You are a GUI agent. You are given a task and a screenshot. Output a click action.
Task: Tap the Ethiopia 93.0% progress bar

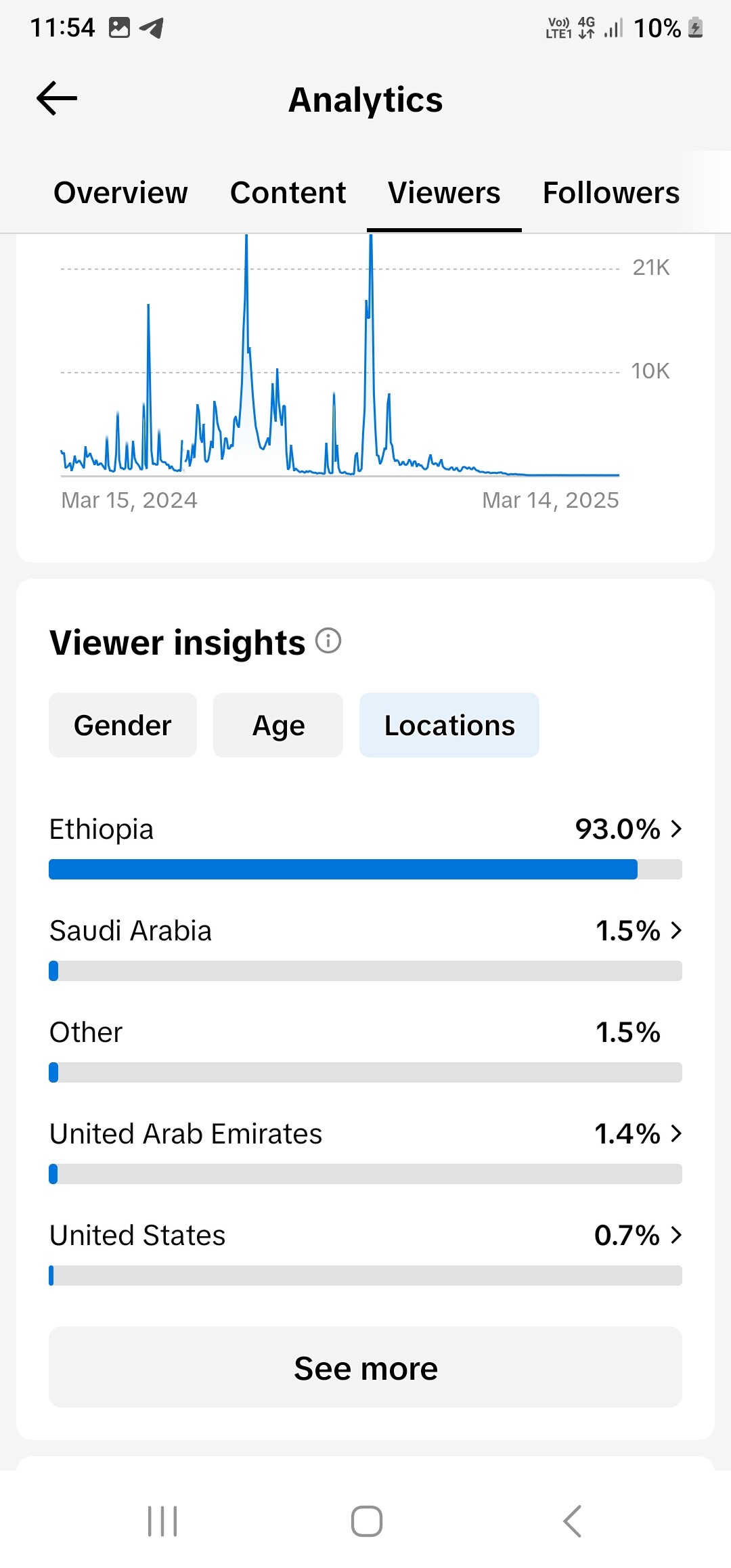click(365, 869)
